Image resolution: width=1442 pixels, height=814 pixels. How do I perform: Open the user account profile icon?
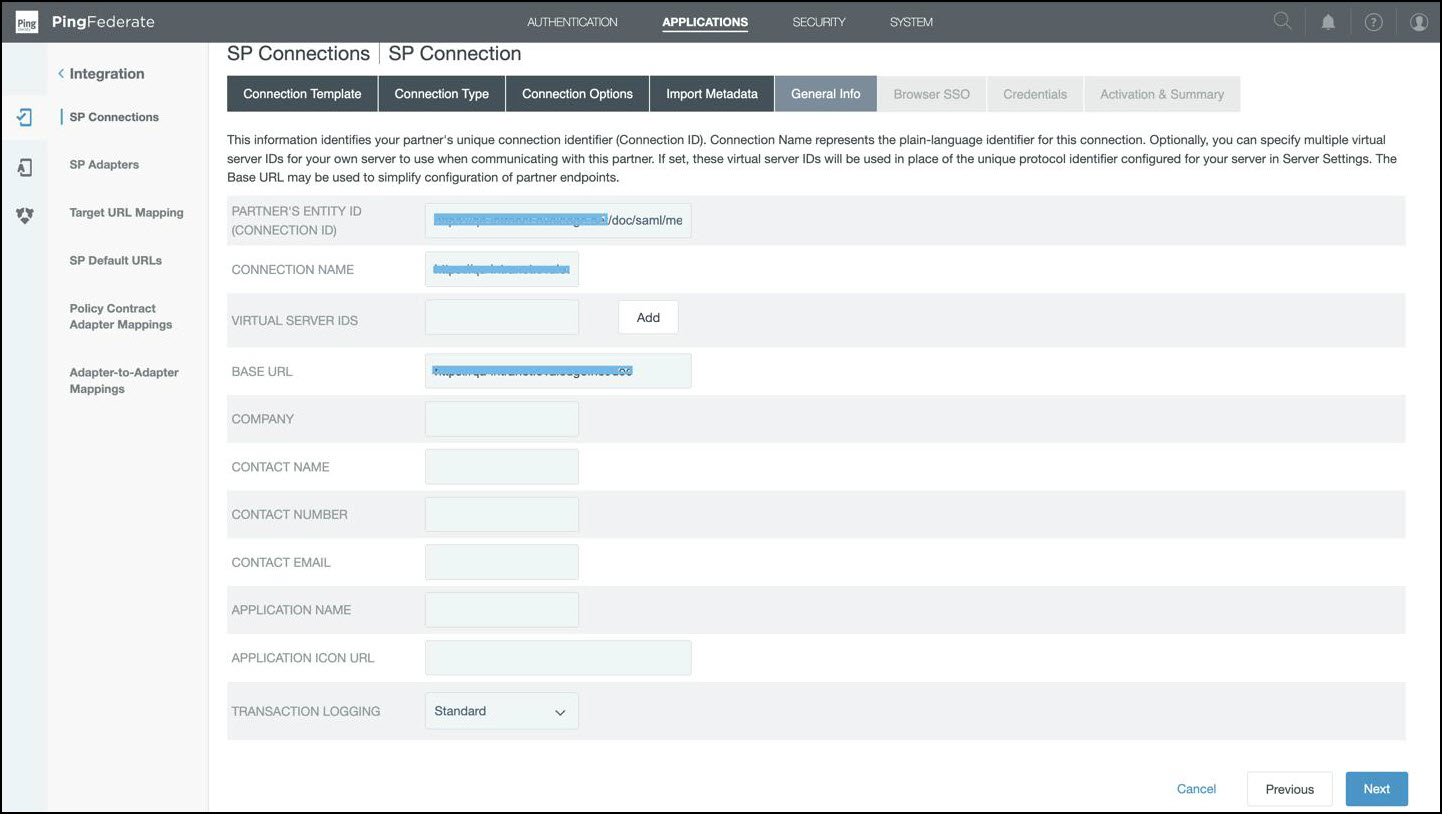click(1418, 22)
